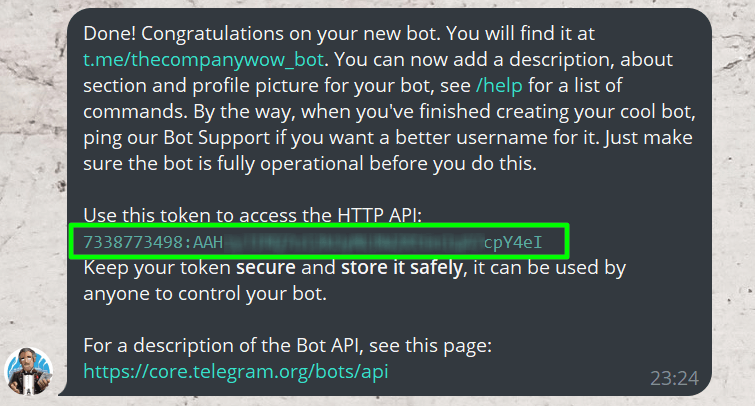
Task: Click the "Bot Support" words in the message
Action: [x=216, y=138]
